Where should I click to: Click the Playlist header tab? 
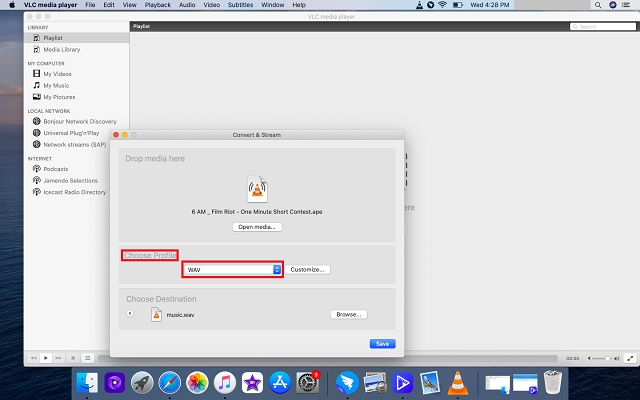(x=141, y=26)
